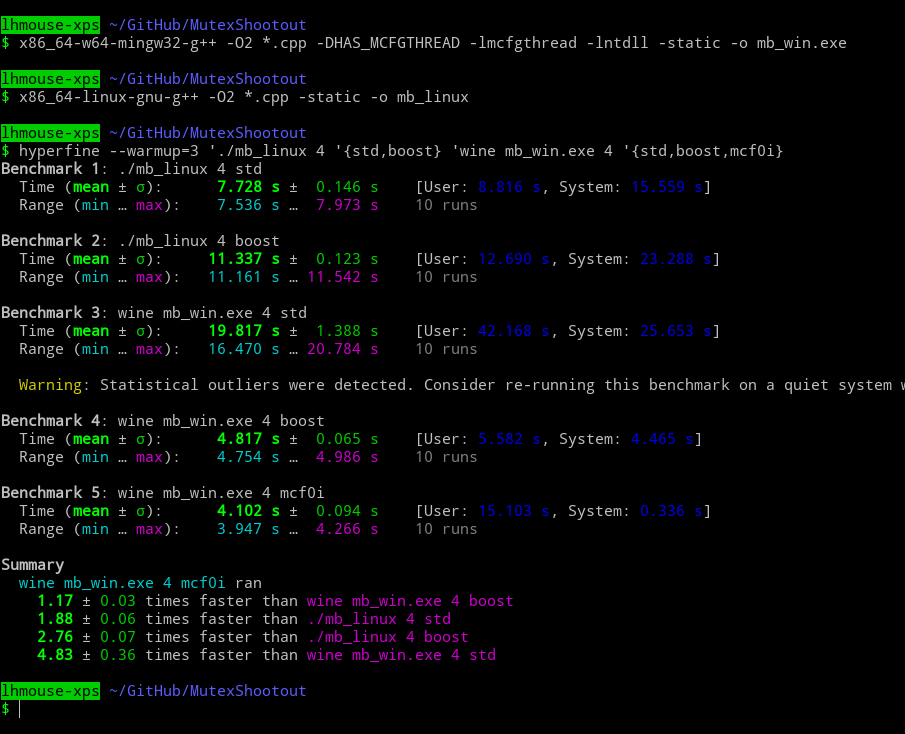Click the System time 25.653 s
This screenshot has height=734, width=905.
pyautogui.click(x=676, y=331)
